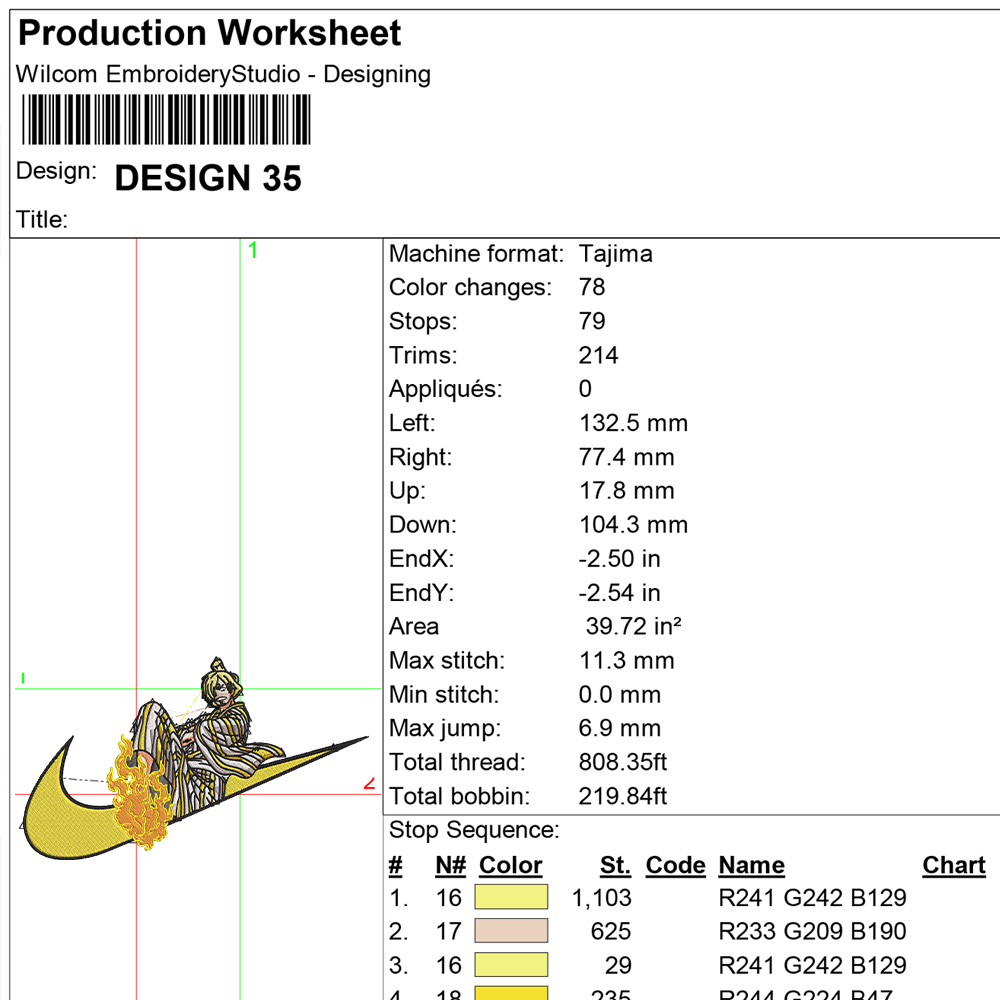Click the DESIGN 35 heading
The height and width of the screenshot is (1000, 1000).
coord(208,179)
